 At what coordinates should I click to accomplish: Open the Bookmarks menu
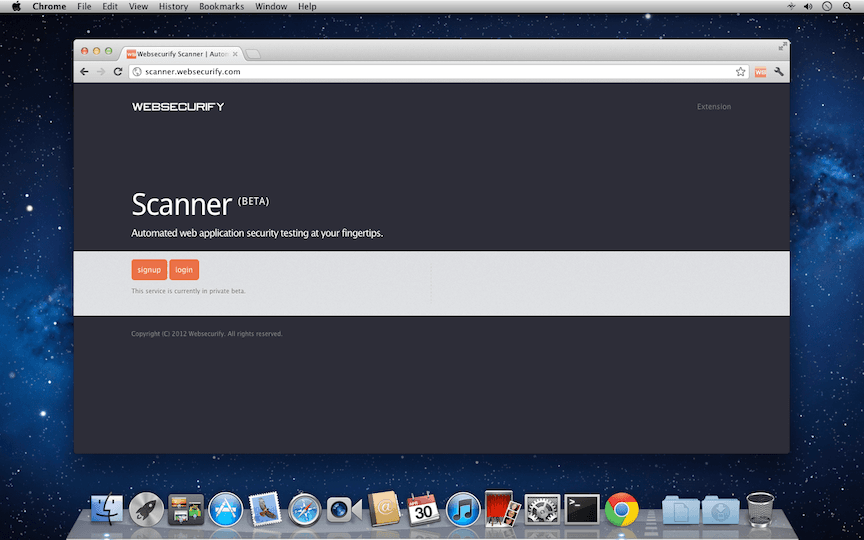point(222,7)
